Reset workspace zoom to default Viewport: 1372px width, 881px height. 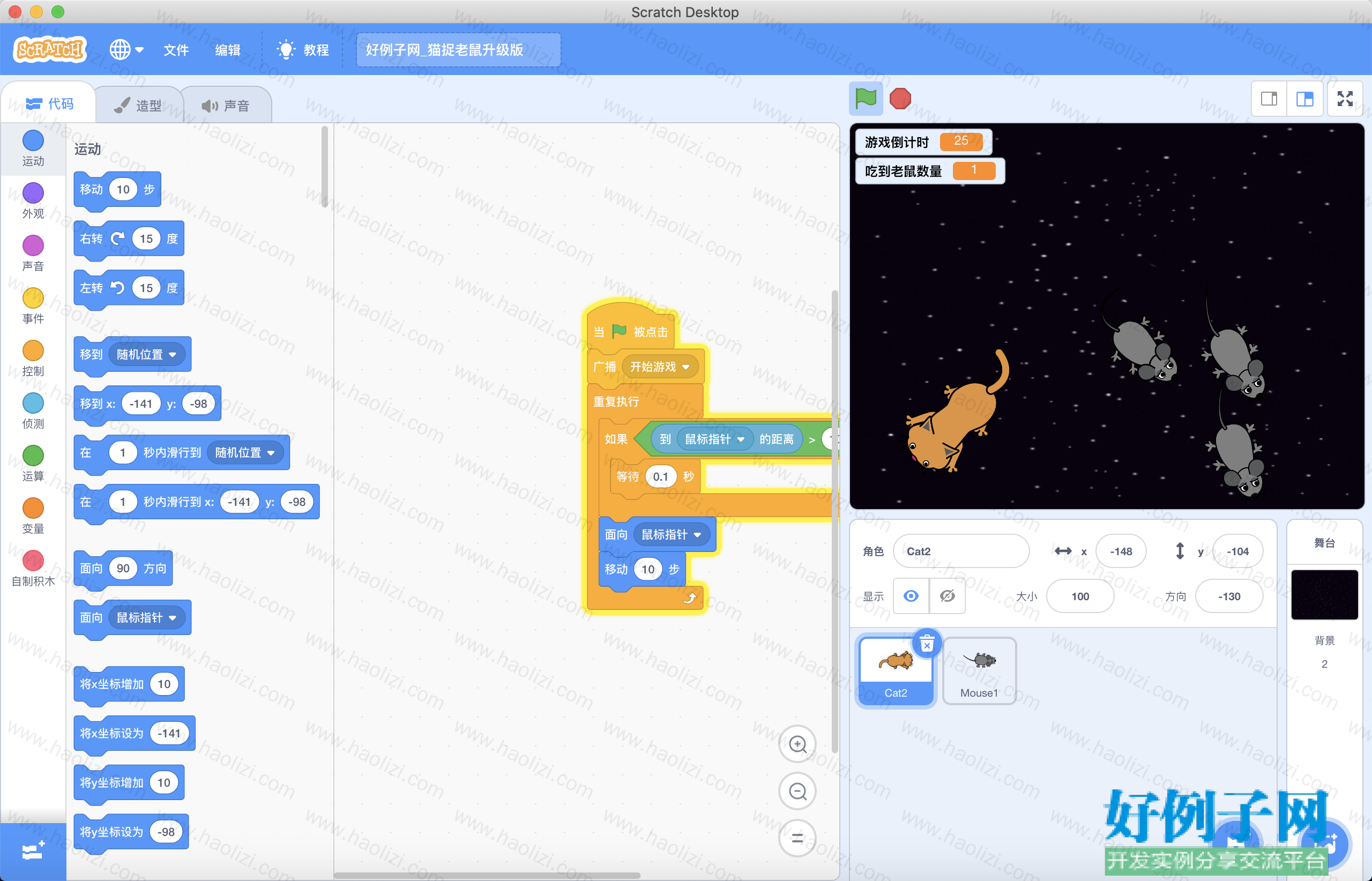point(797,839)
